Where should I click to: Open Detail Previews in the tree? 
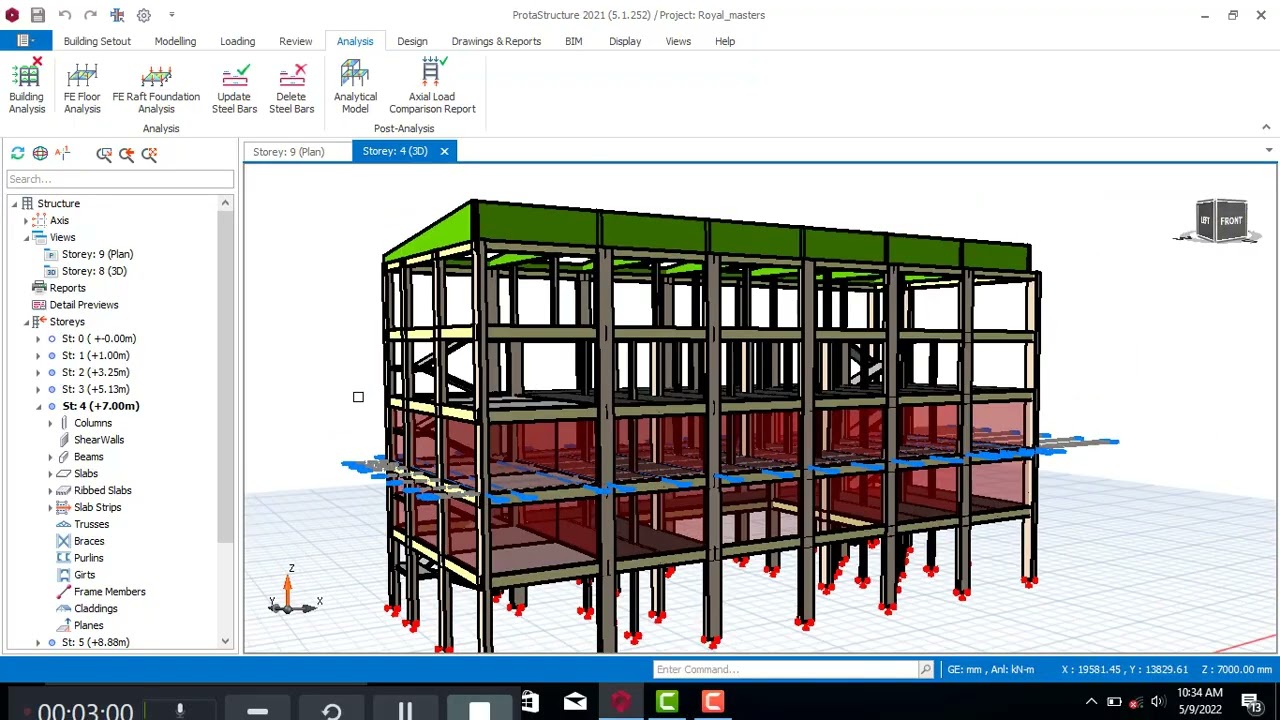point(84,305)
